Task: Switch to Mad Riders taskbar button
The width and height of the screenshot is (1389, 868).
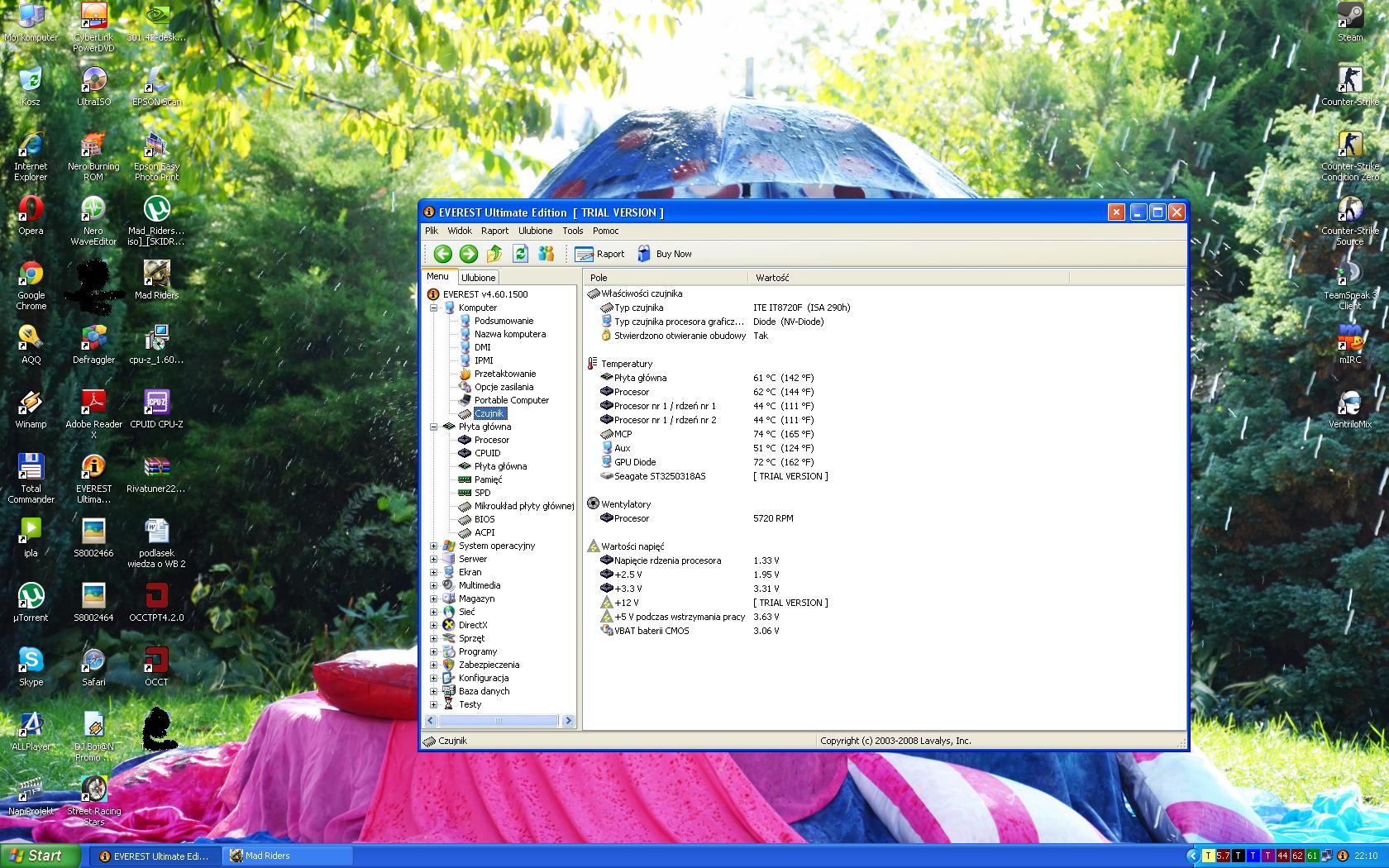Action: click(x=289, y=856)
